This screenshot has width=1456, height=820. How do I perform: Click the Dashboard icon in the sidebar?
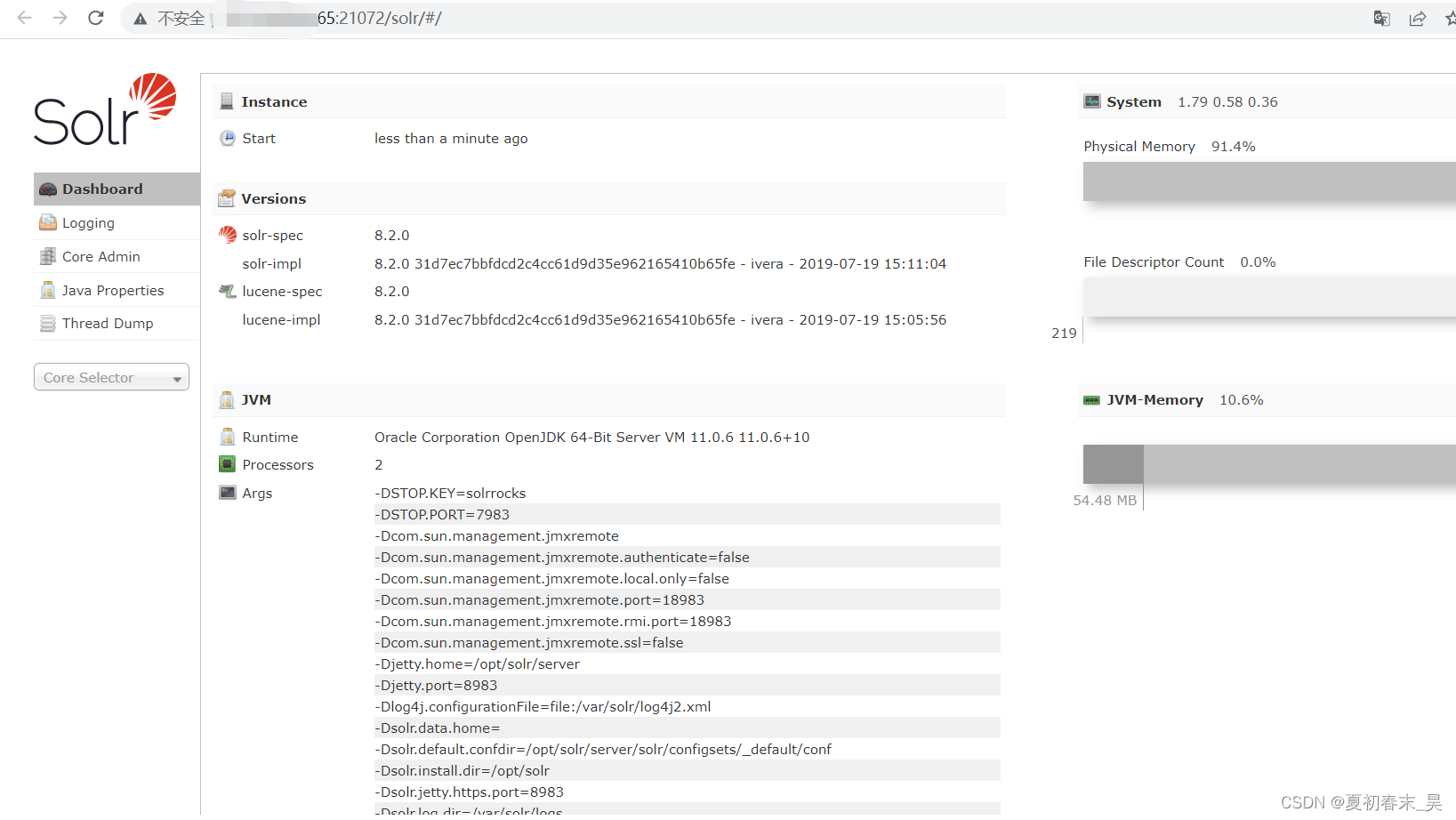point(48,189)
